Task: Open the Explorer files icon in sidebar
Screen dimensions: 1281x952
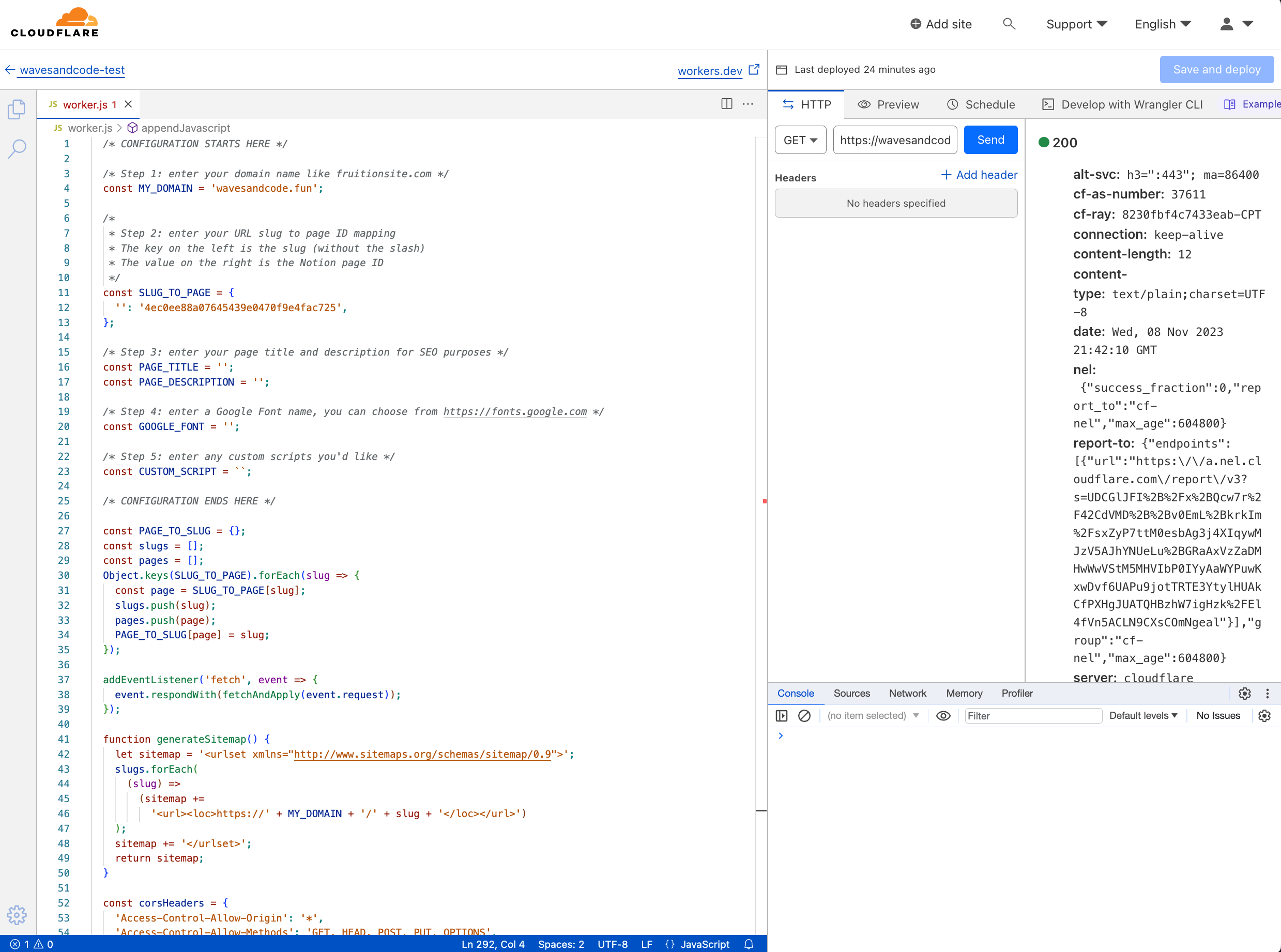Action: point(17,109)
